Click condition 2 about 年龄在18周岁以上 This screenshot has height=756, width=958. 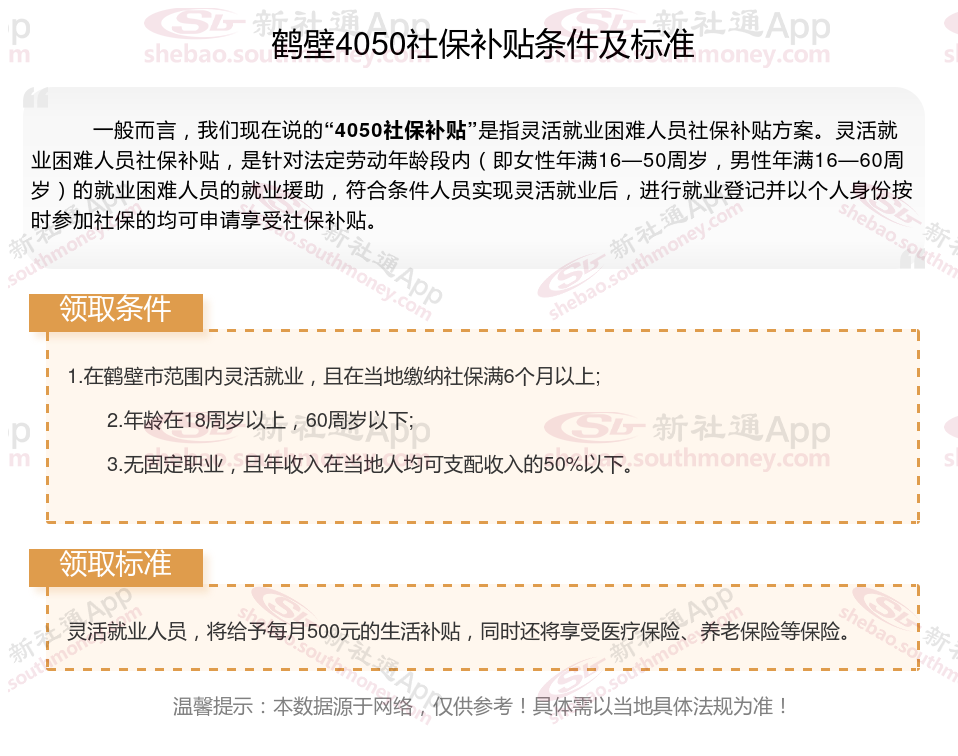(260, 420)
